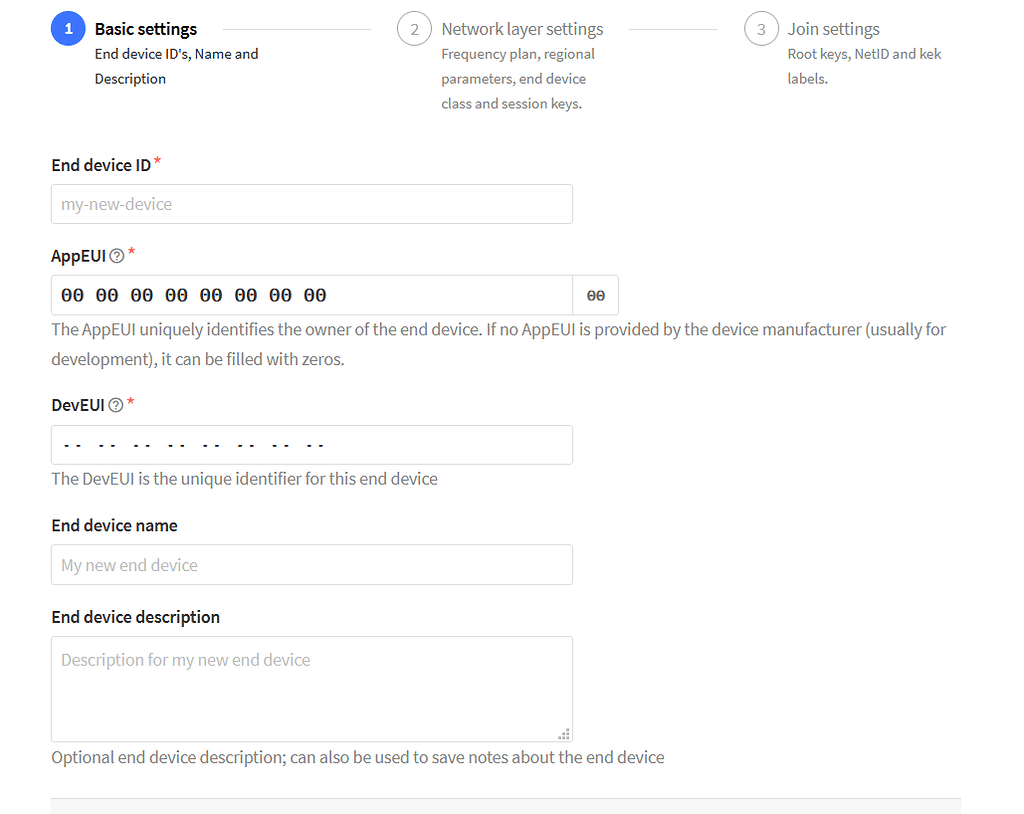Click the step 2 numbered circle
Screen dimensions: 1024x814
point(414,28)
